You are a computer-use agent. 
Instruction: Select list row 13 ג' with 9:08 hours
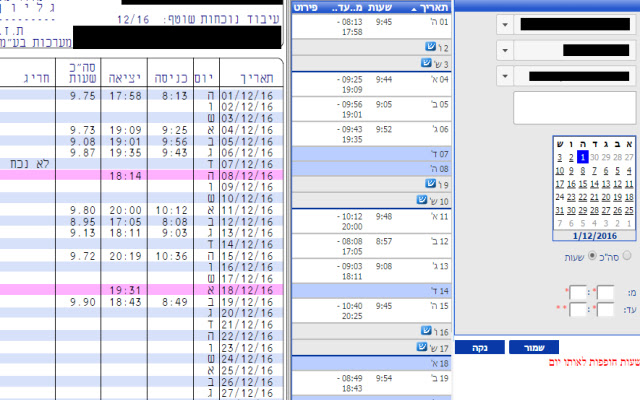click(x=371, y=271)
